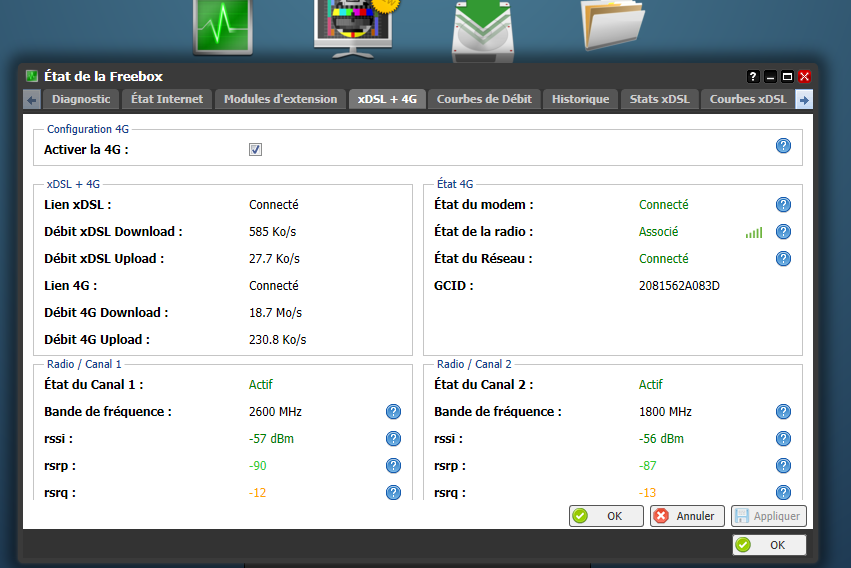
Task: Click the radio signal strength bars indicator
Action: point(753,233)
